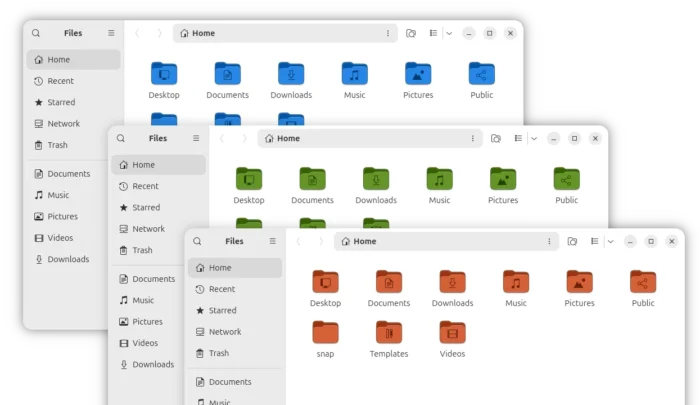Open the orange Pictures folder

(x=579, y=282)
